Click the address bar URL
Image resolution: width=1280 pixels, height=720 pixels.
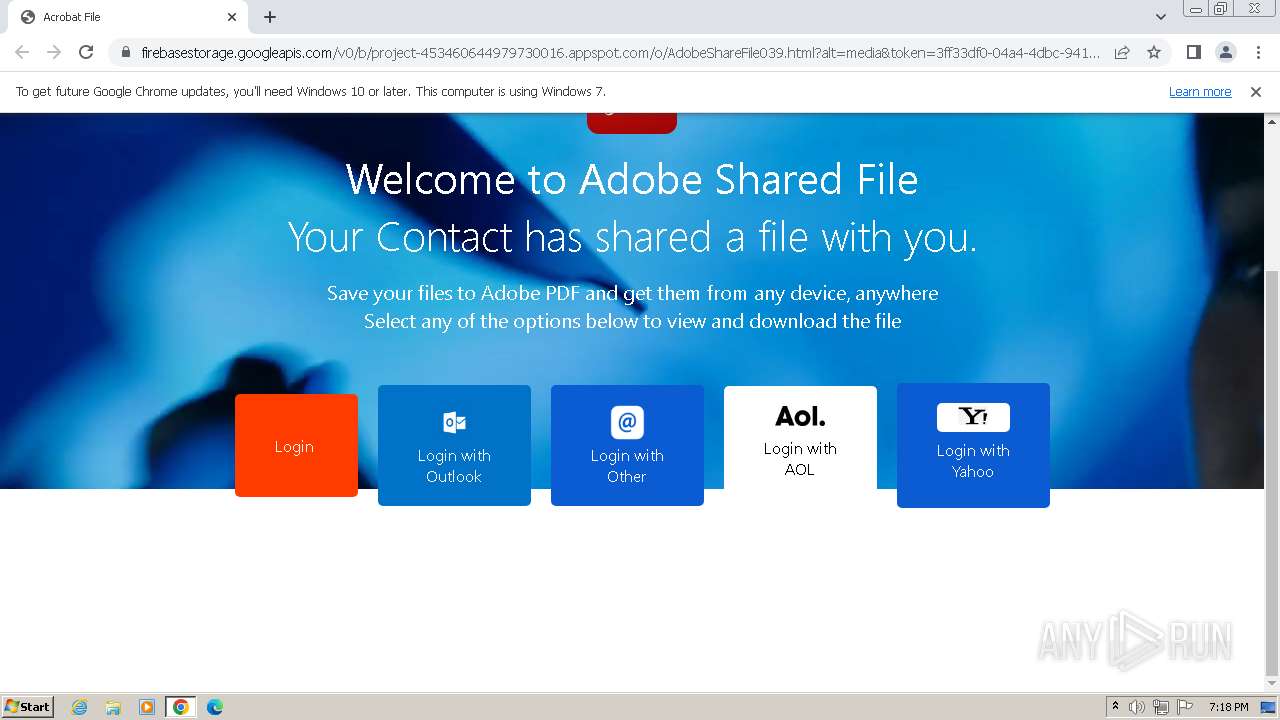coord(620,52)
